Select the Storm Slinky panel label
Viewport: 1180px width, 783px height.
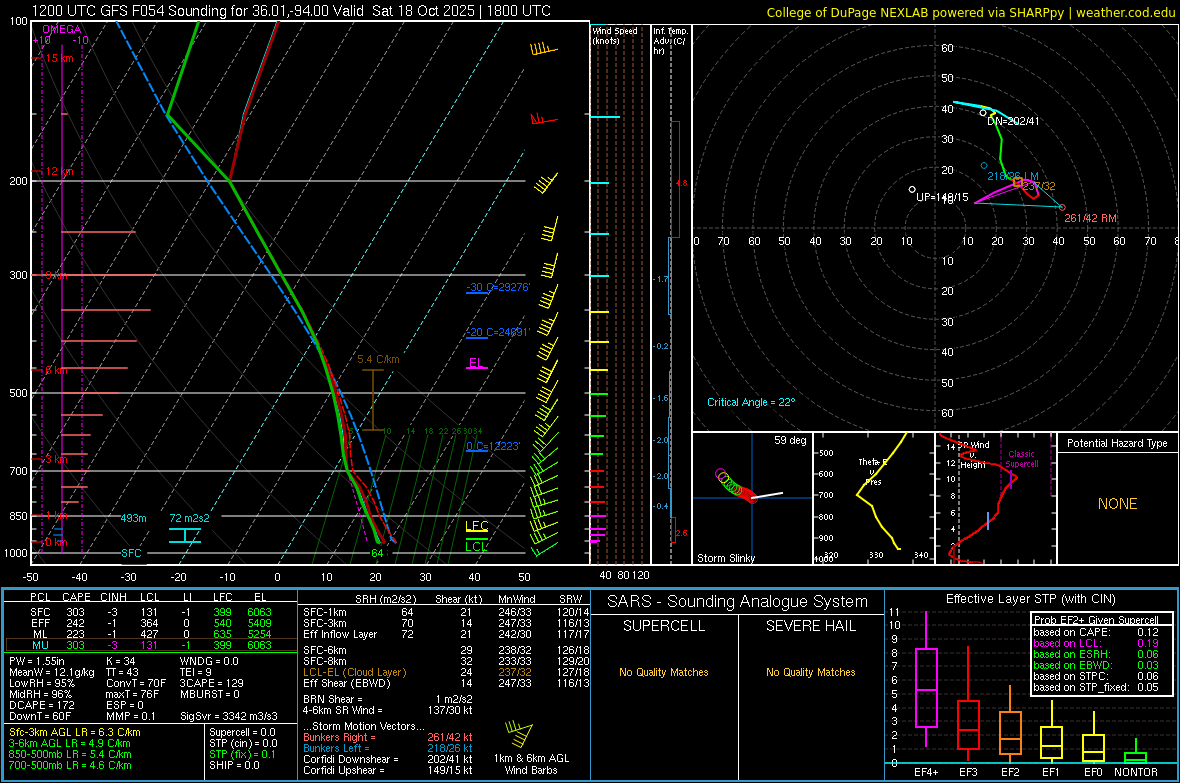tap(726, 558)
